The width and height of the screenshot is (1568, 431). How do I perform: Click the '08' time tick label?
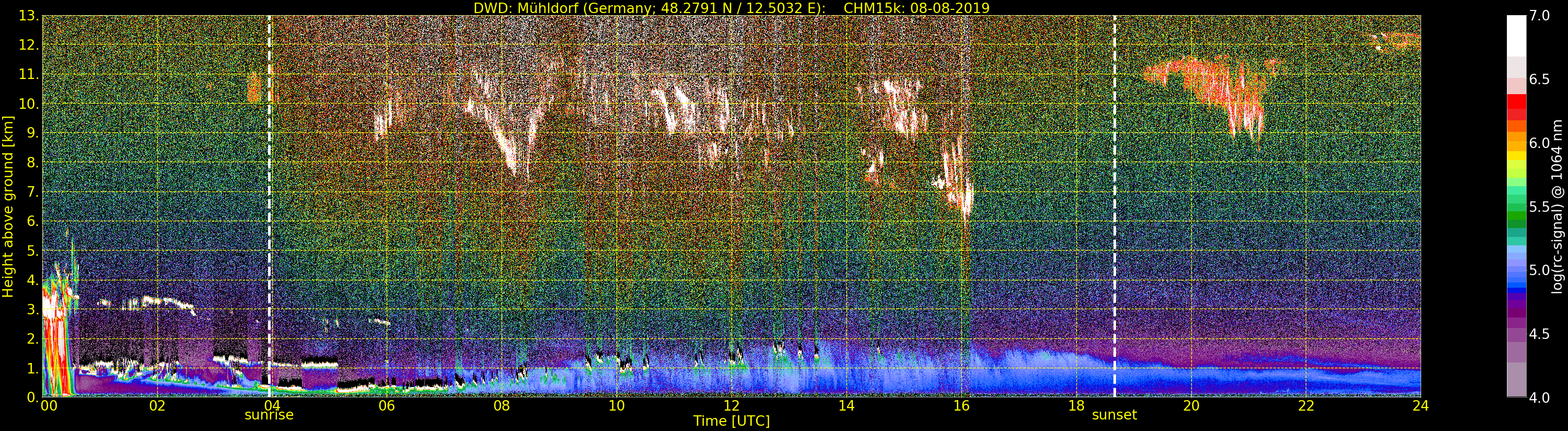[502, 405]
